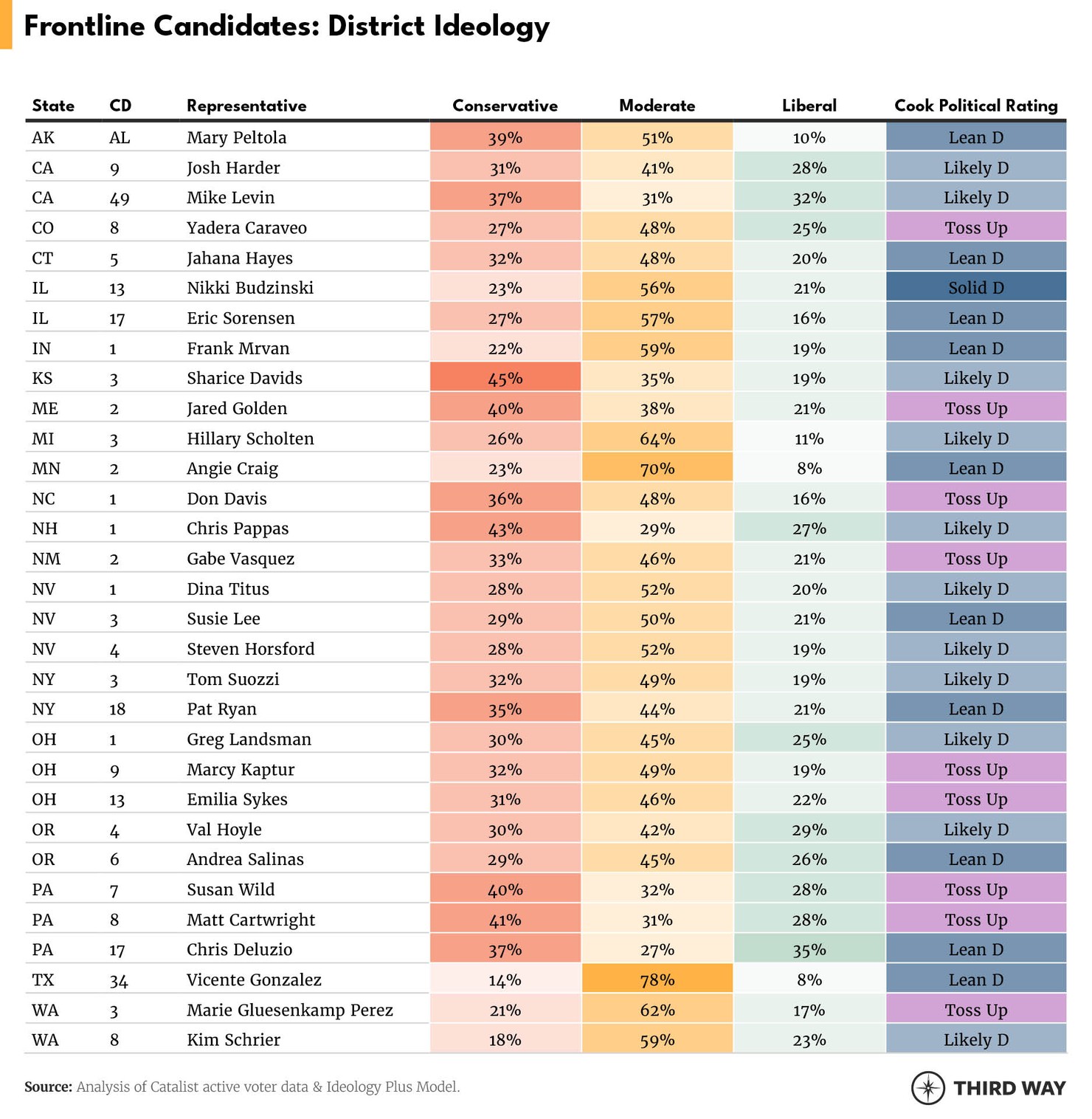Select Nikki Budzinski's "Solid D" rating cell
Image resolution: width=1092 pixels, height=1119 pixels.
[975, 287]
